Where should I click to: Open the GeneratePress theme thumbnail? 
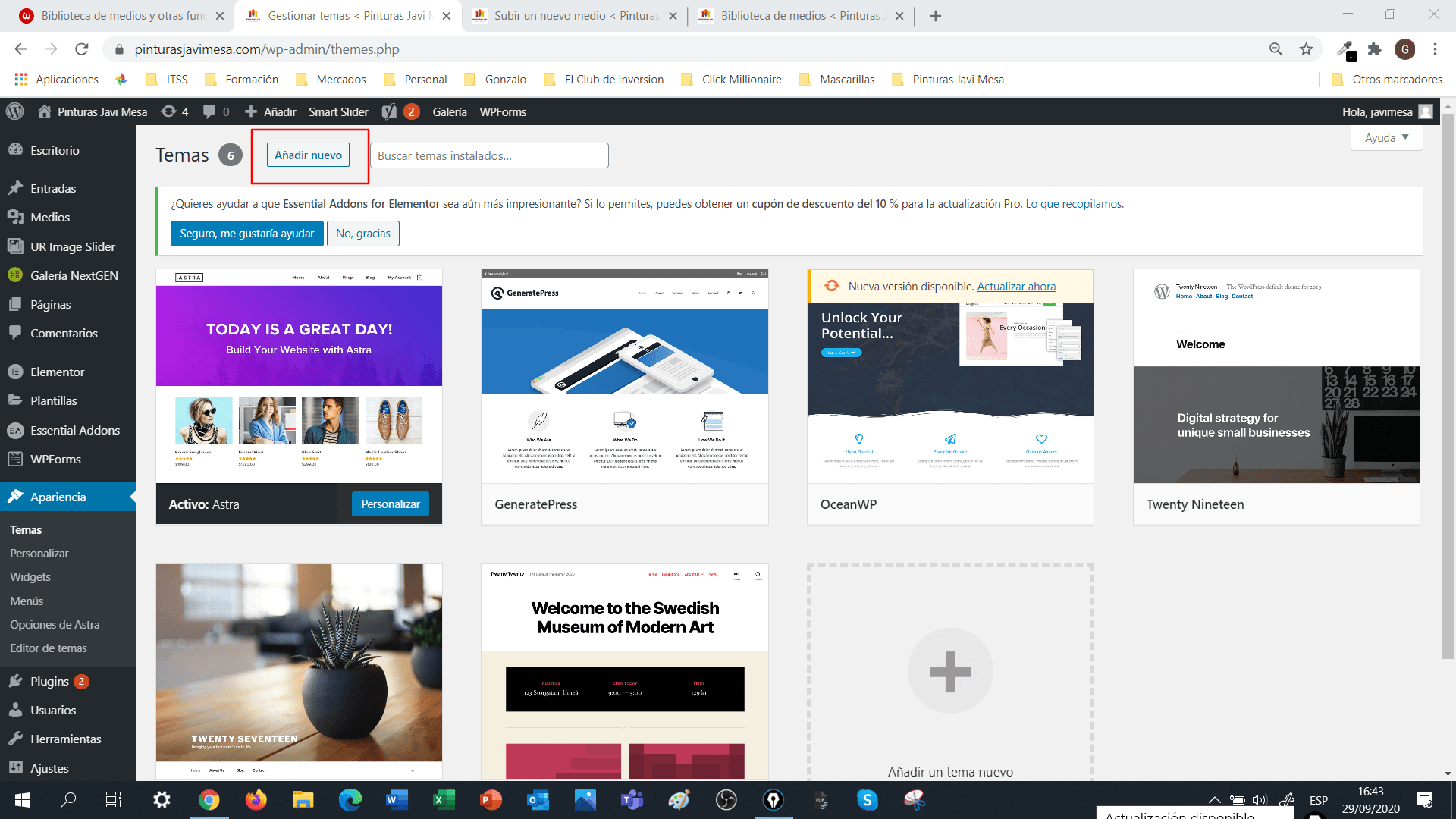(x=625, y=376)
